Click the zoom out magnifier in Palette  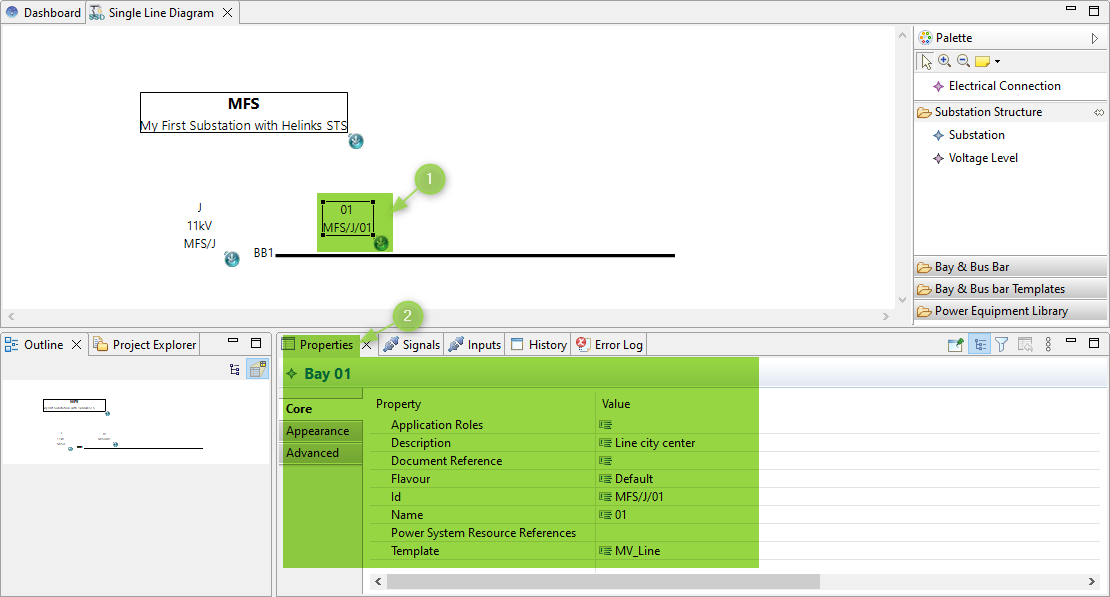coord(963,61)
